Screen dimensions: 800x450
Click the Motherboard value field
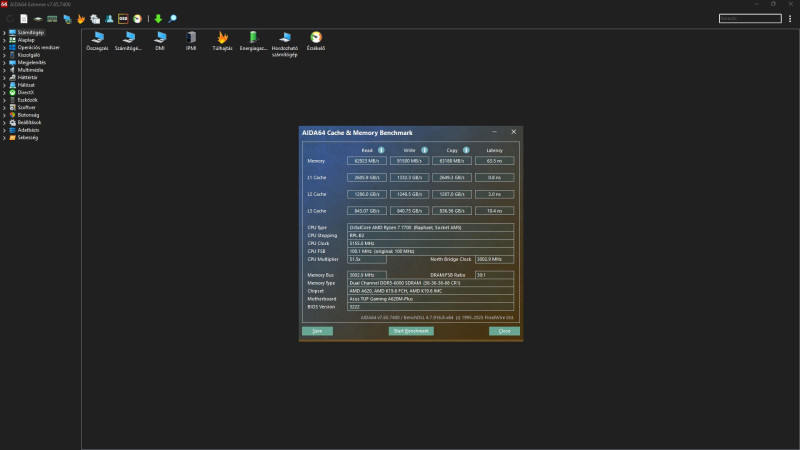[x=431, y=299]
